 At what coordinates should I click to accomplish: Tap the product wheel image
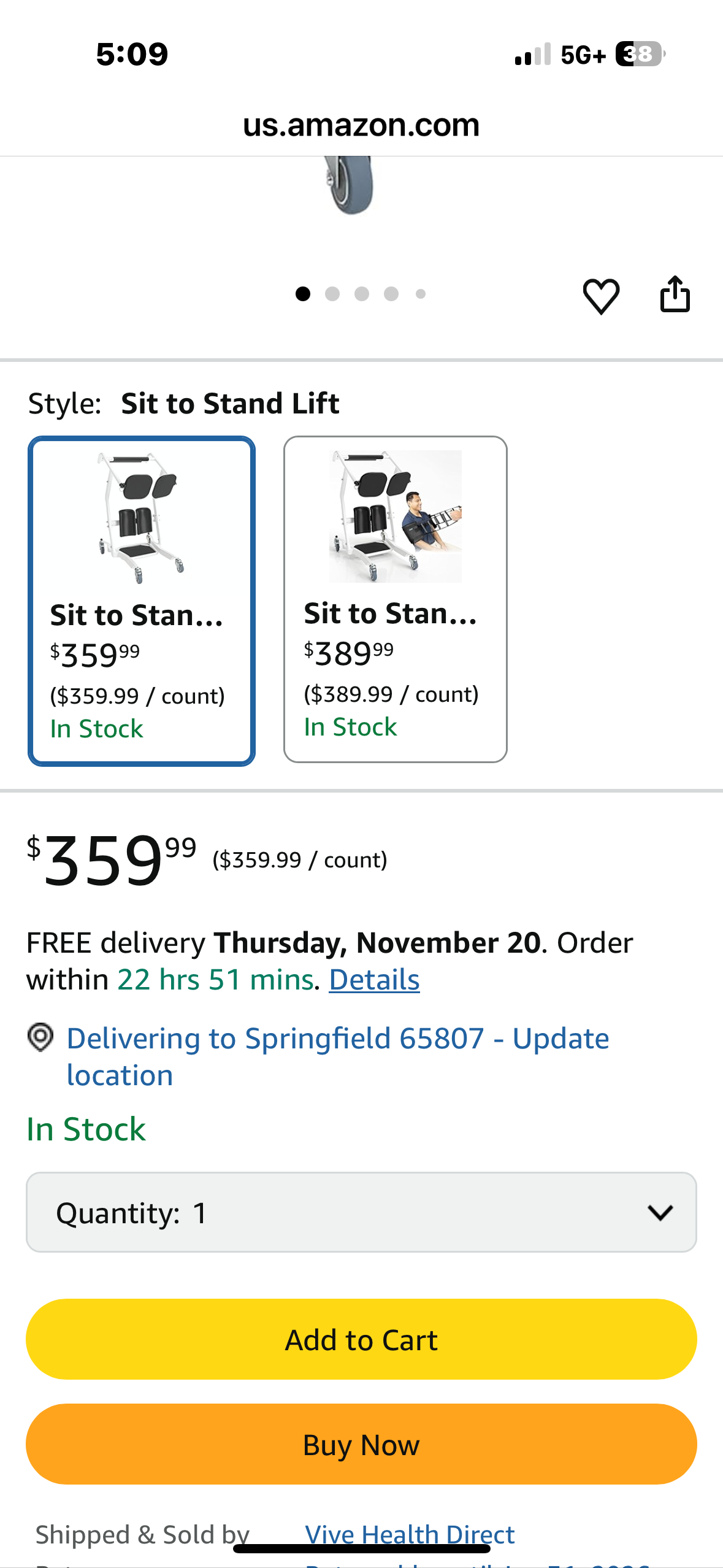pos(350,185)
